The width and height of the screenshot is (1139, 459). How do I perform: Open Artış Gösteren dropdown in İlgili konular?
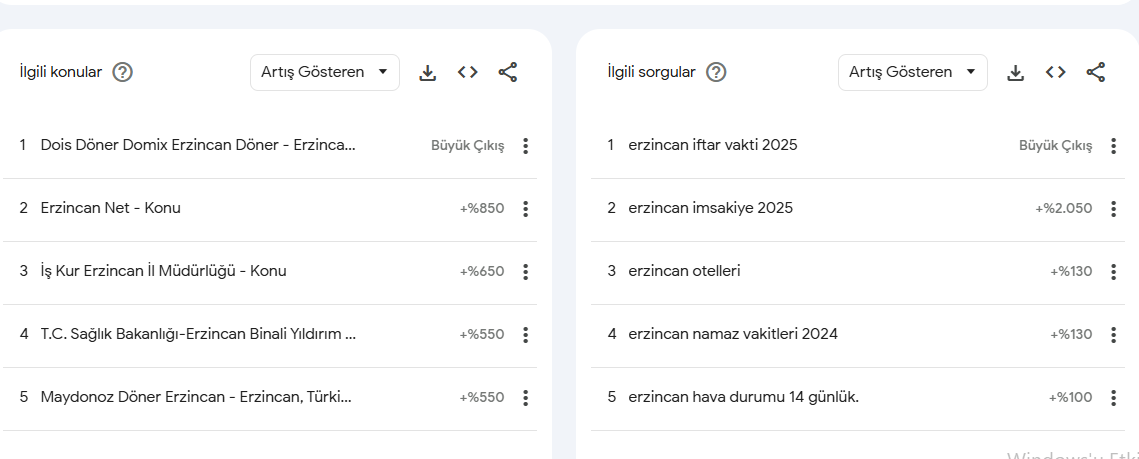click(325, 73)
